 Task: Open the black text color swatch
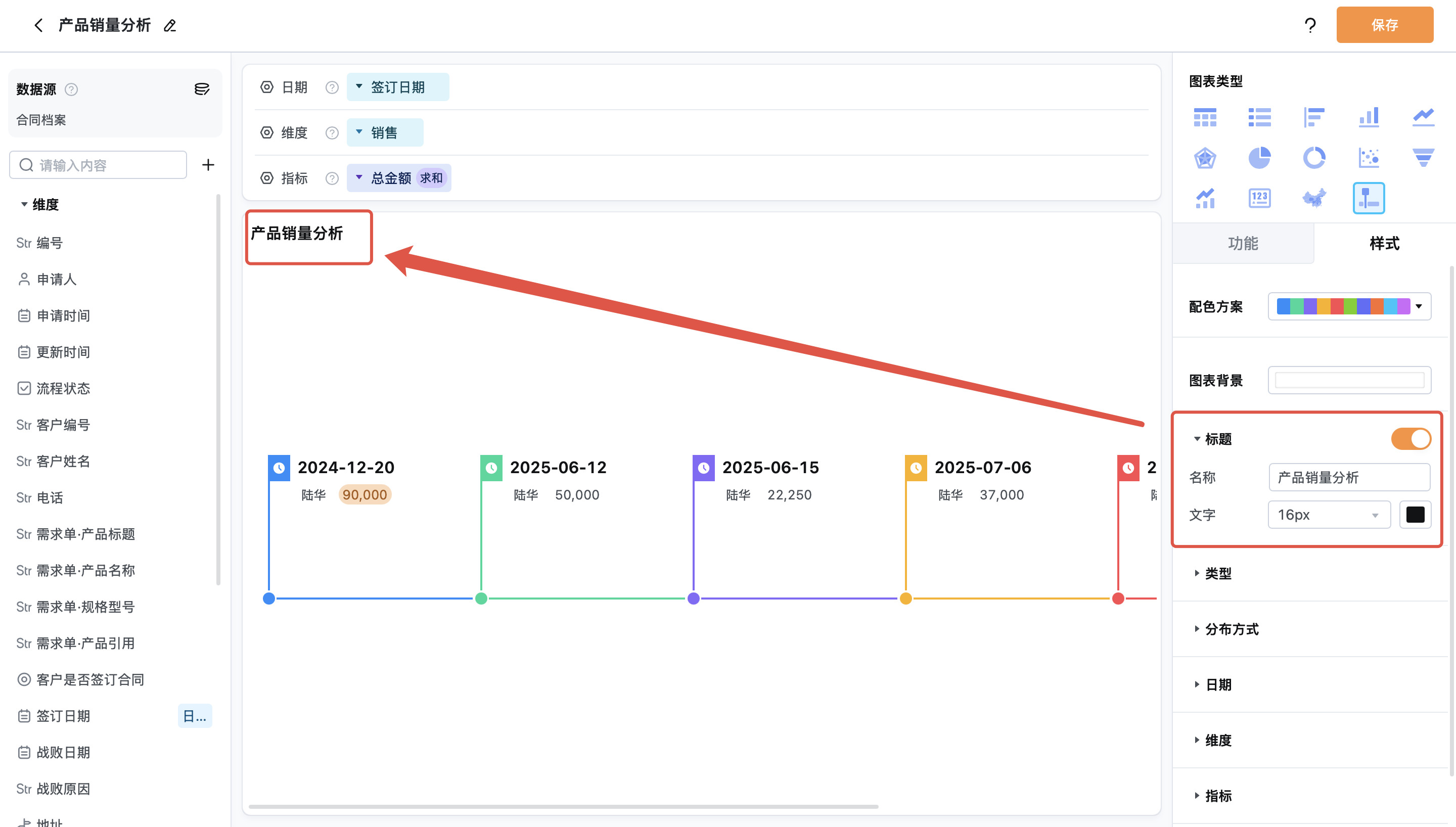tap(1415, 515)
